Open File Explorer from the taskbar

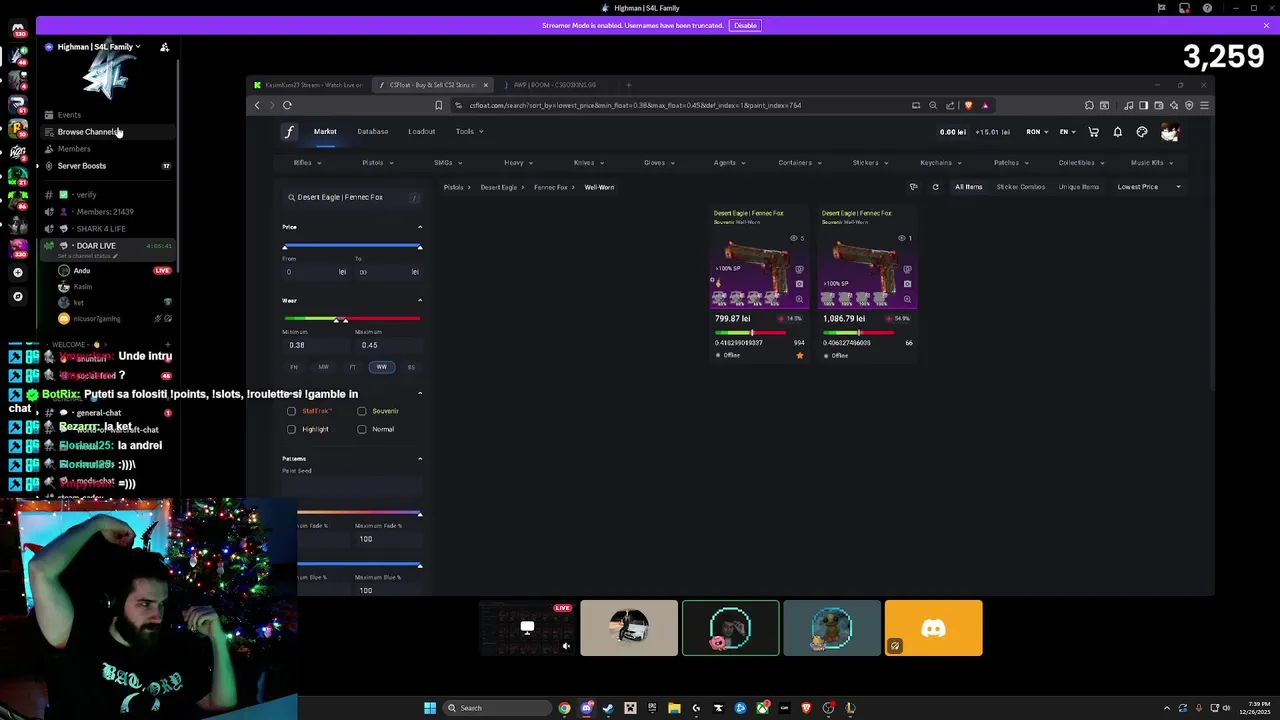click(674, 708)
